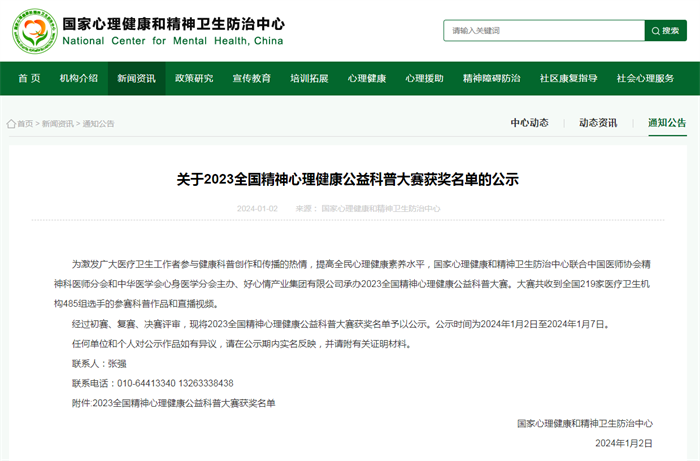Open the 心理健康 menu item
Image resolution: width=700 pixels, height=461 pixels.
point(367,78)
